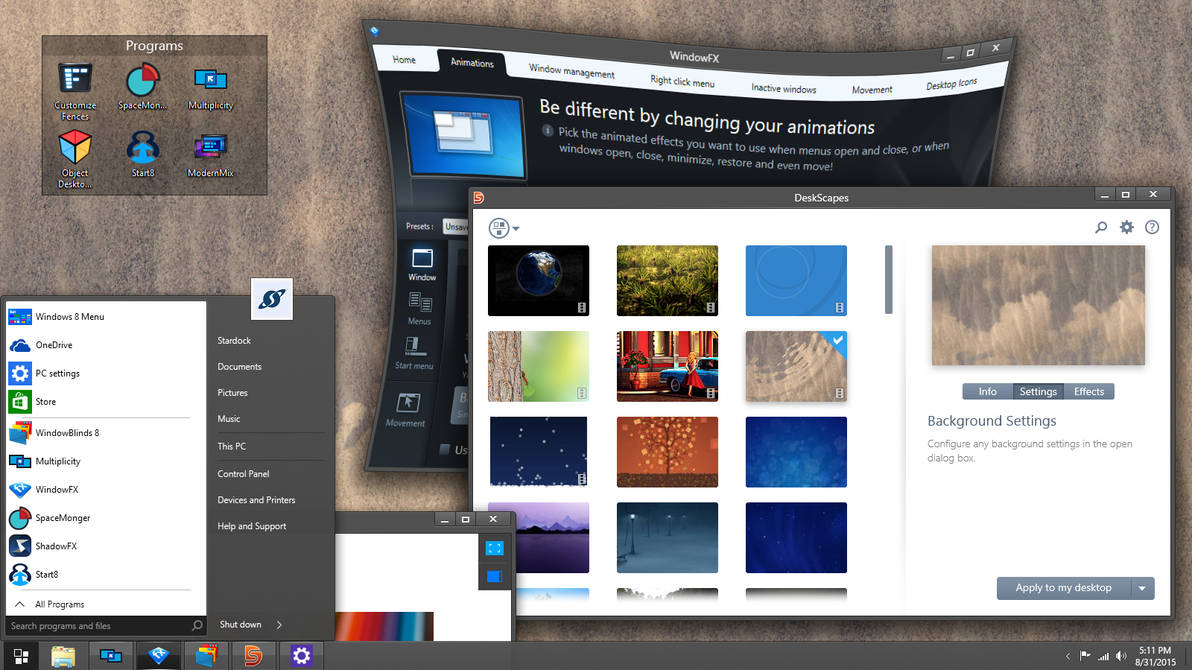Open Shut down options arrow
This screenshot has width=1192, height=670.
coord(279,624)
